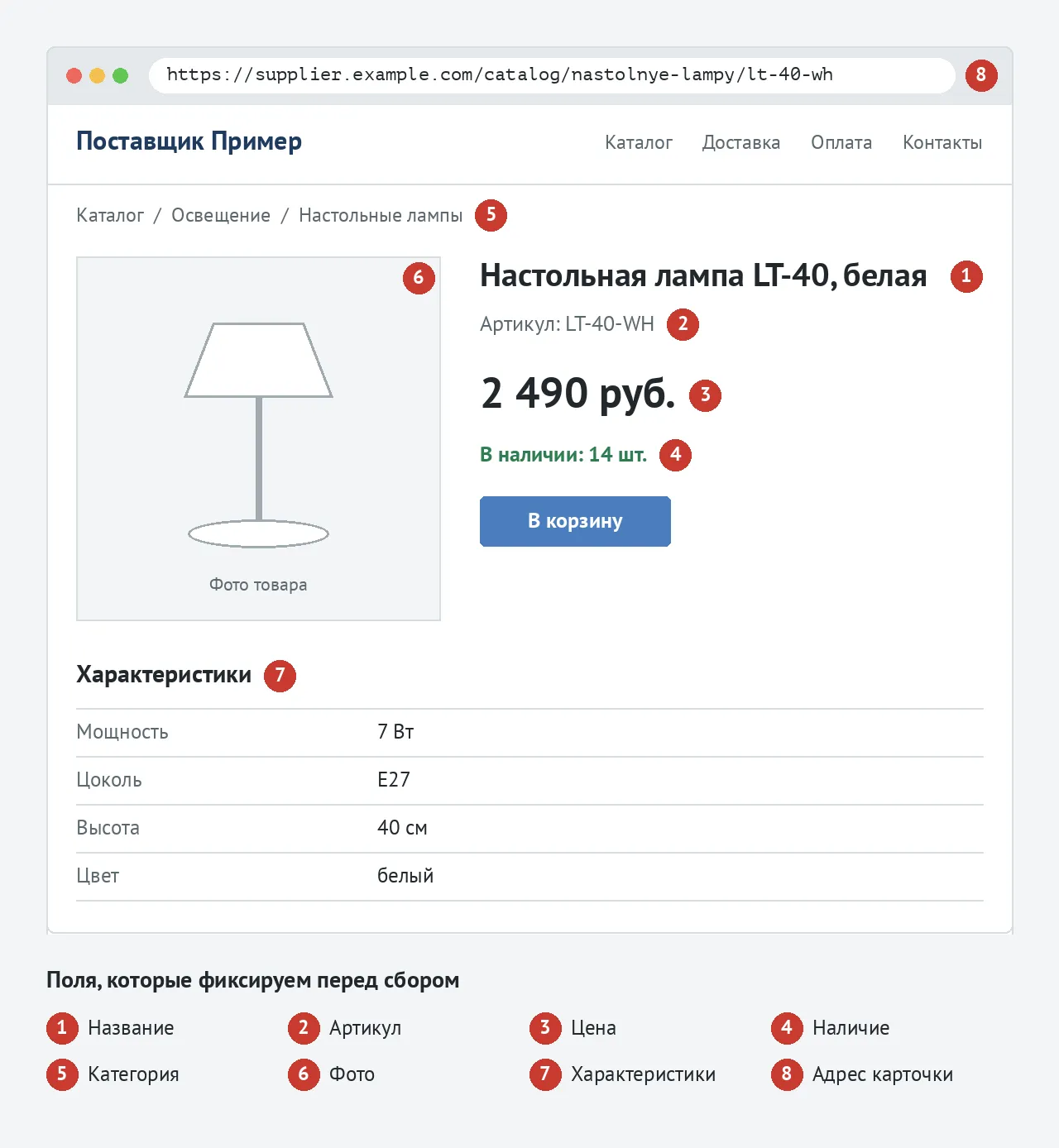Click the legend label Название
Image resolution: width=1059 pixels, height=1148 pixels.
coord(131,1028)
